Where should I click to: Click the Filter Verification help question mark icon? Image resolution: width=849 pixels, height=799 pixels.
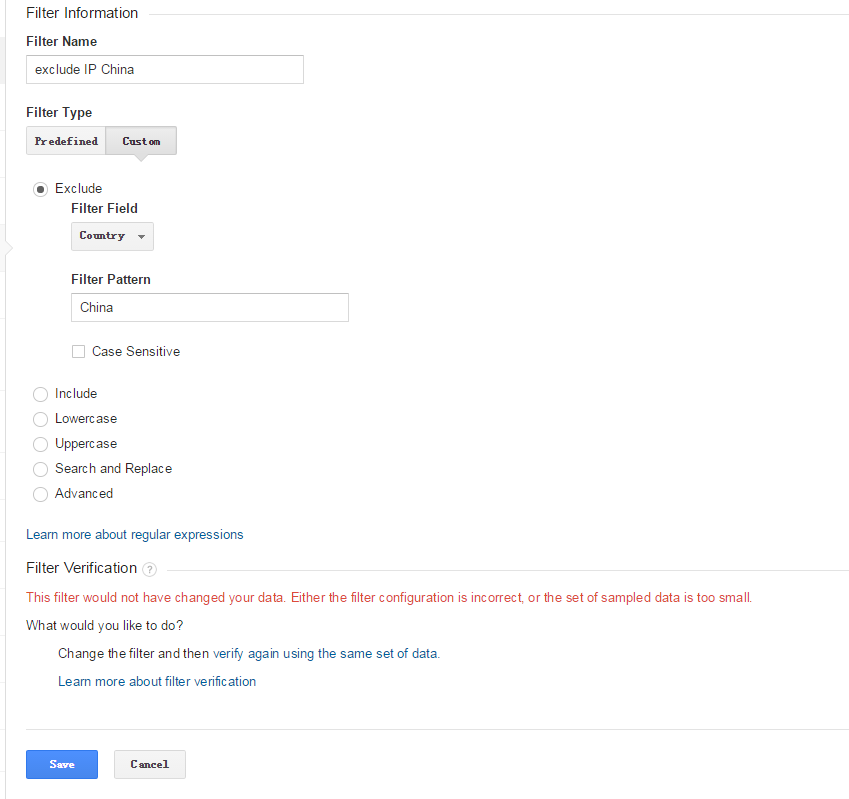pos(150,569)
